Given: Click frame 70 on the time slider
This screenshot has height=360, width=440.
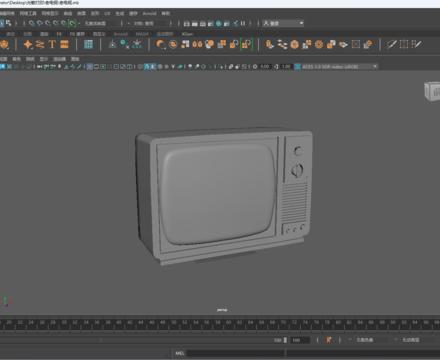Looking at the screenshot, I should 283,323.
